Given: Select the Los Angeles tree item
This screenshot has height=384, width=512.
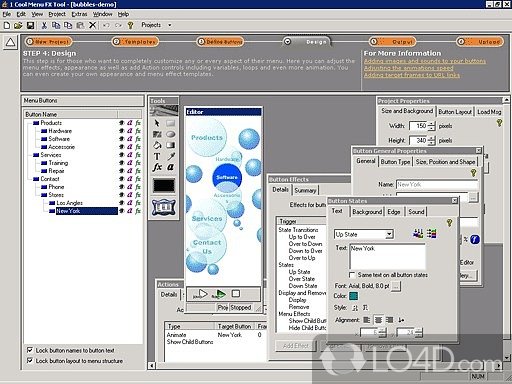Looking at the screenshot, I should [x=69, y=203].
